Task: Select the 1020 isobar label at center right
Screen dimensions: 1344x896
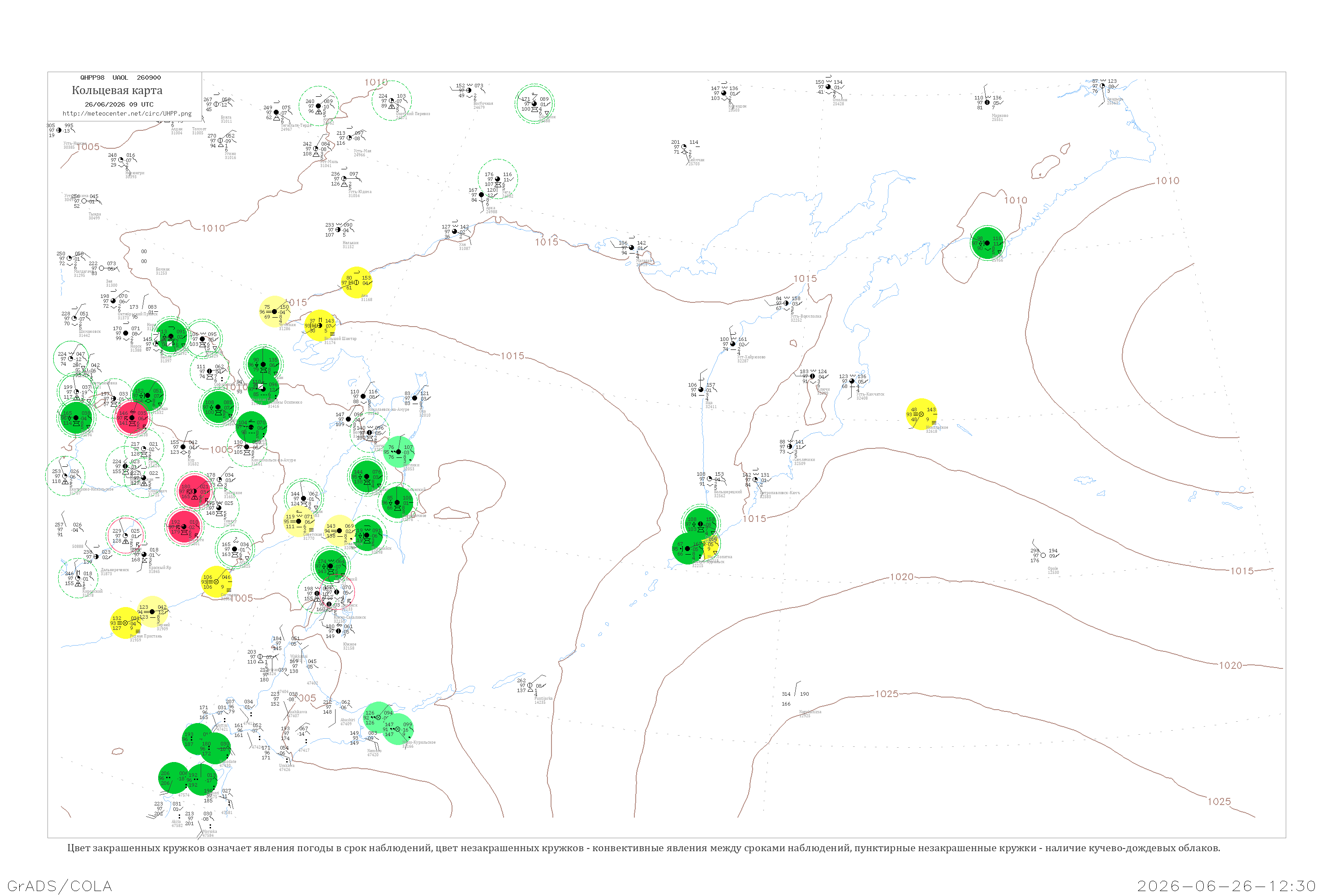Action: tap(902, 577)
